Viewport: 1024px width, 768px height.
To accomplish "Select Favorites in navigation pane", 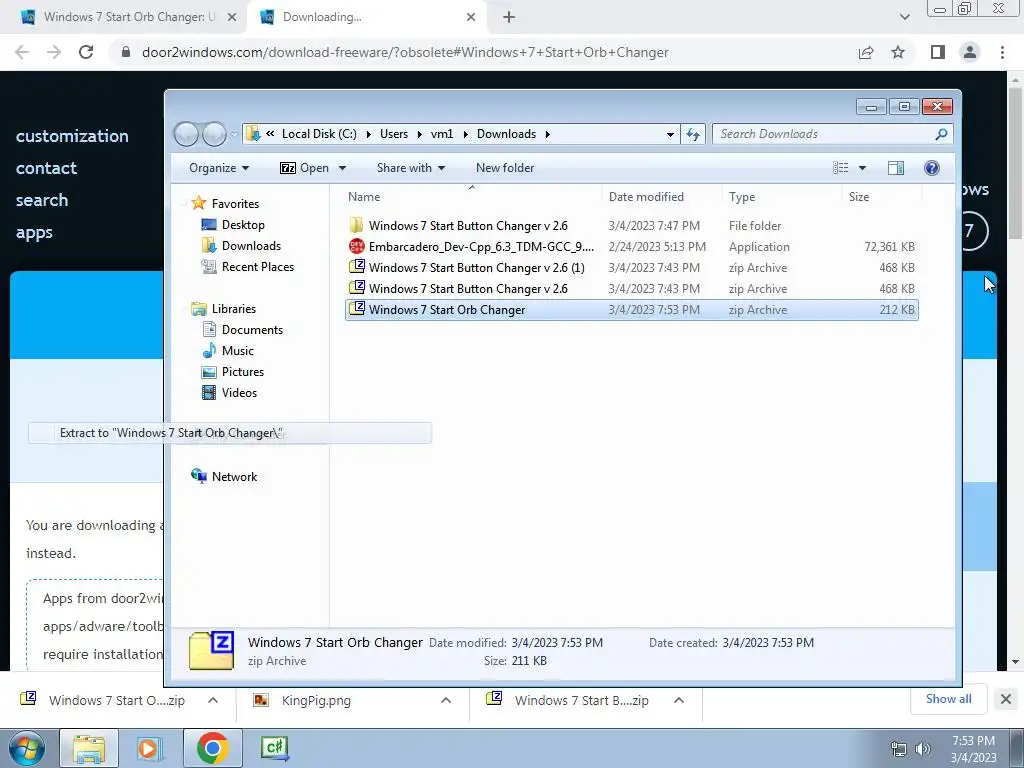I will 225,204.
